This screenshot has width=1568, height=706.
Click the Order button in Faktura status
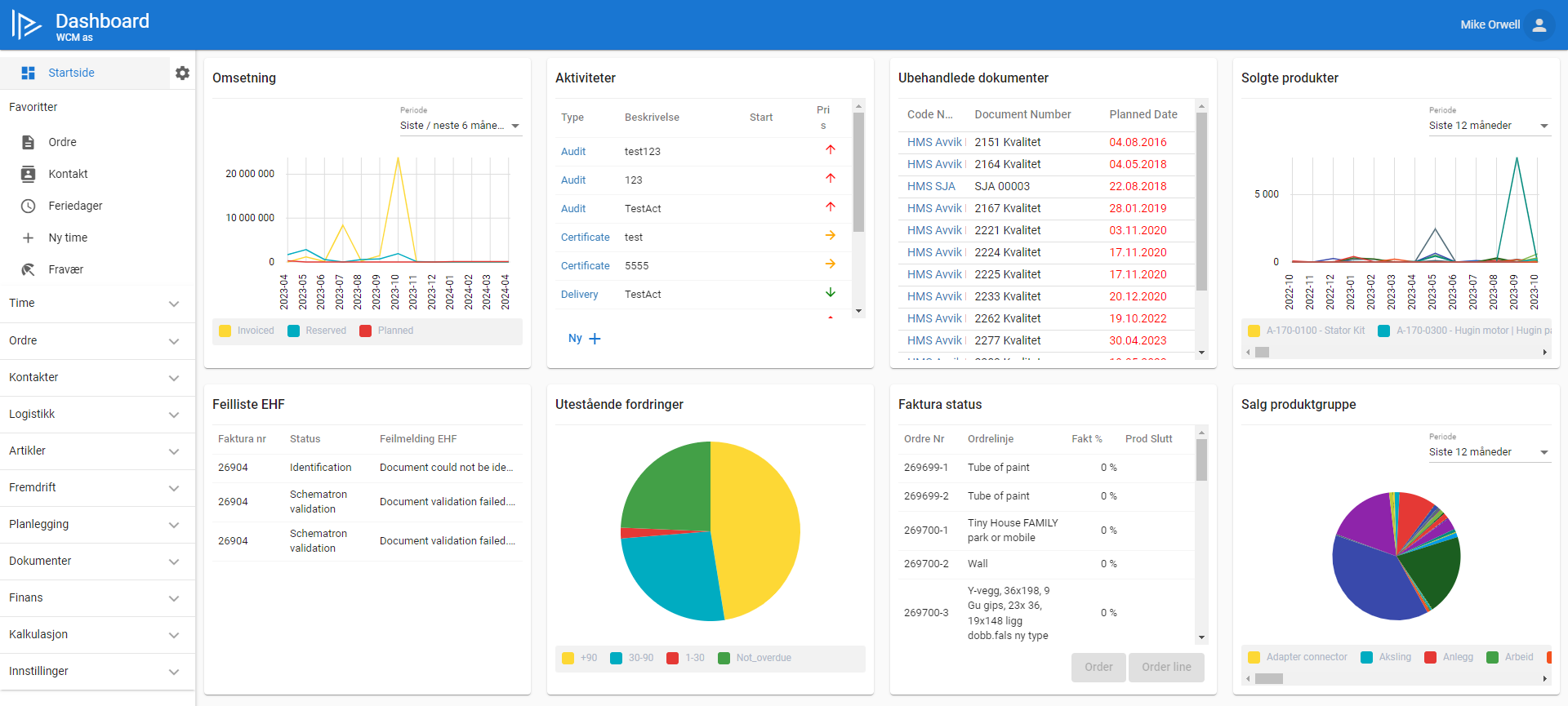click(1098, 667)
